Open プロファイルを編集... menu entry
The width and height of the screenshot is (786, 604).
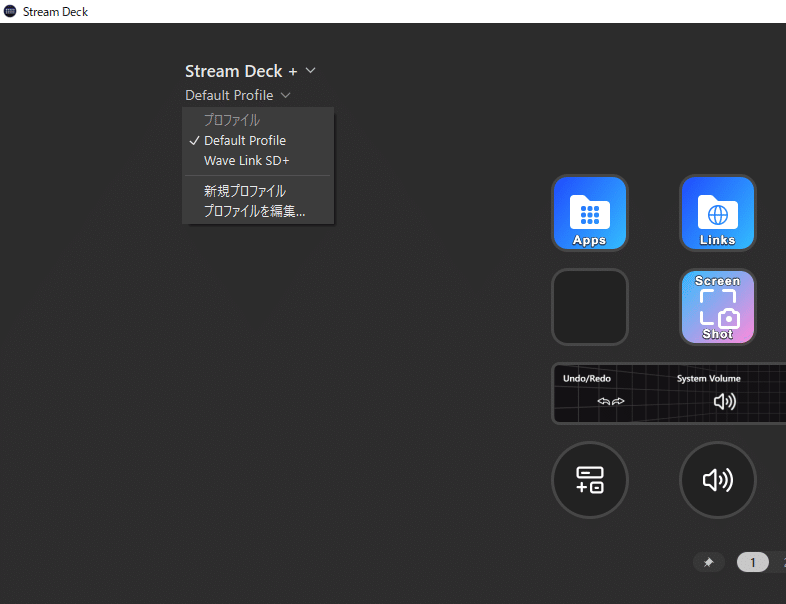tap(258, 211)
